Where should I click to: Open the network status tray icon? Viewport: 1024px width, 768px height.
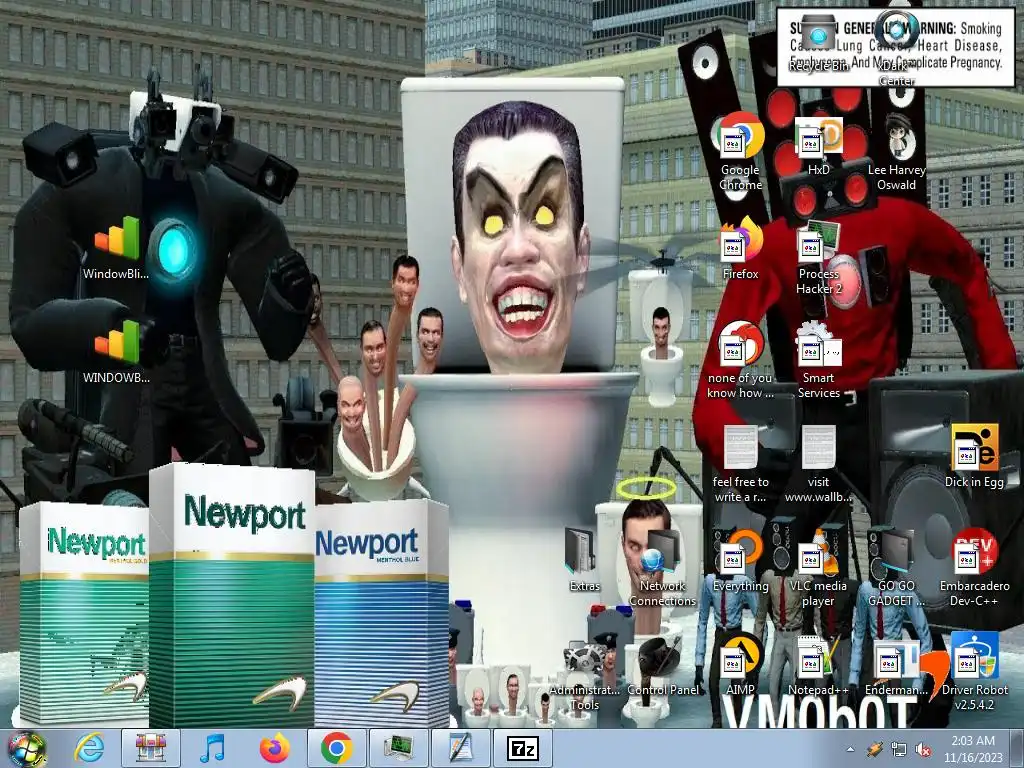coord(899,749)
